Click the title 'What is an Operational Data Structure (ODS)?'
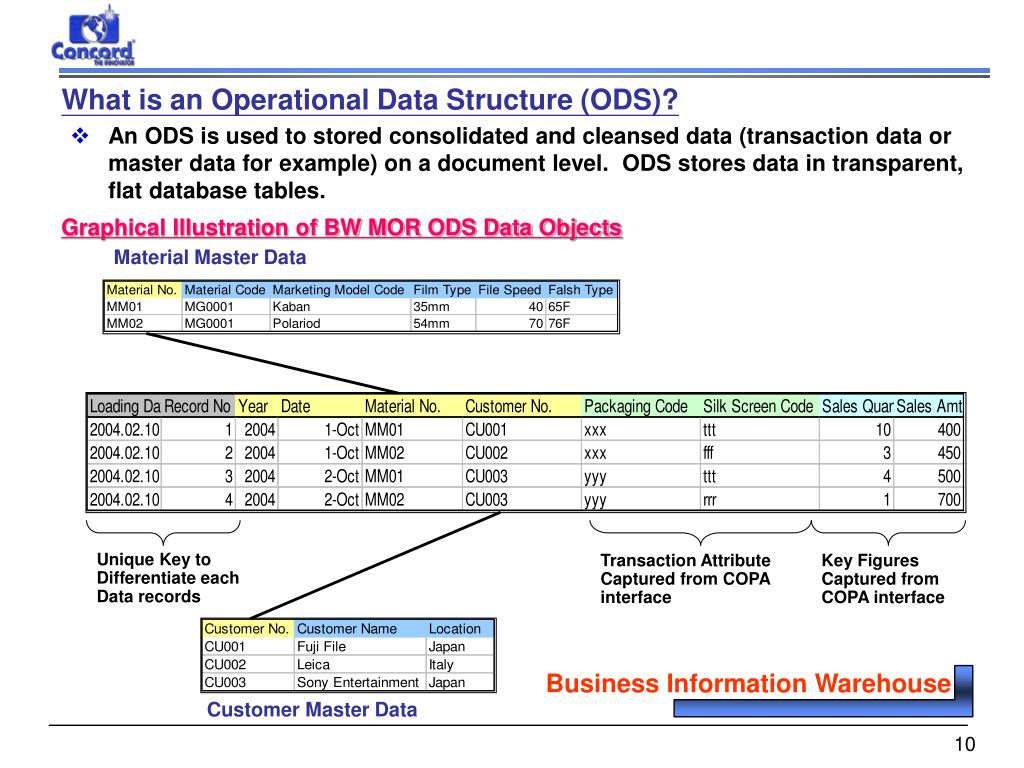The height and width of the screenshot is (768, 1024). 370,100
